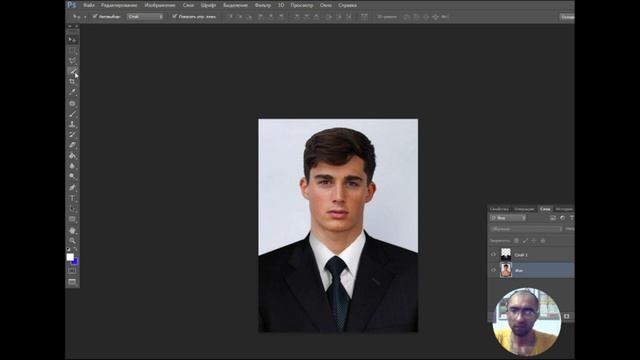Open the auto-select Слой dropdown
This screenshot has width=640, height=360.
point(145,16)
